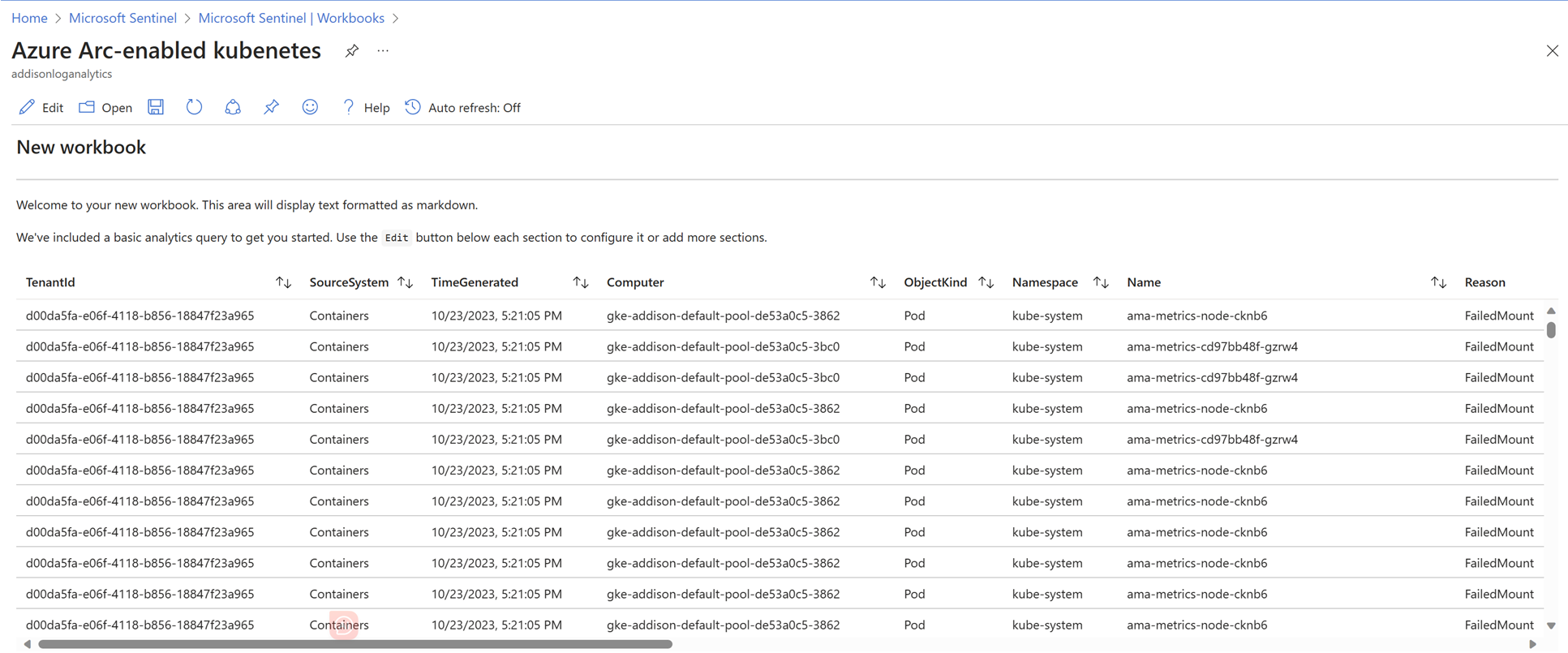This screenshot has width=1568, height=653.
Task: Open Microsoft Sentinel | Workbooks breadcrumb
Action: point(291,18)
